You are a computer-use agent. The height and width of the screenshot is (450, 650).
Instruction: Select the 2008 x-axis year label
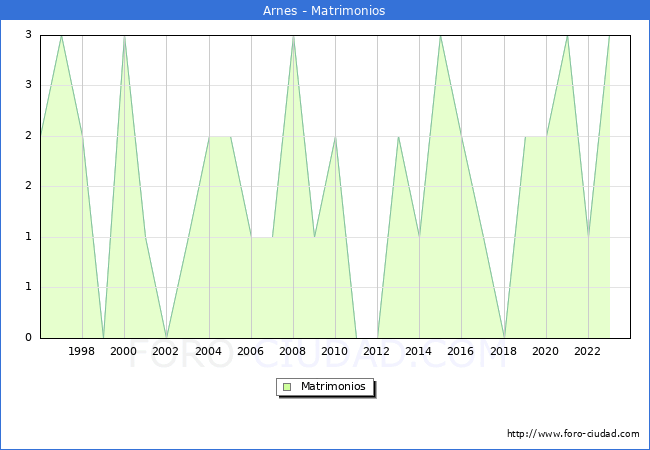click(292, 351)
